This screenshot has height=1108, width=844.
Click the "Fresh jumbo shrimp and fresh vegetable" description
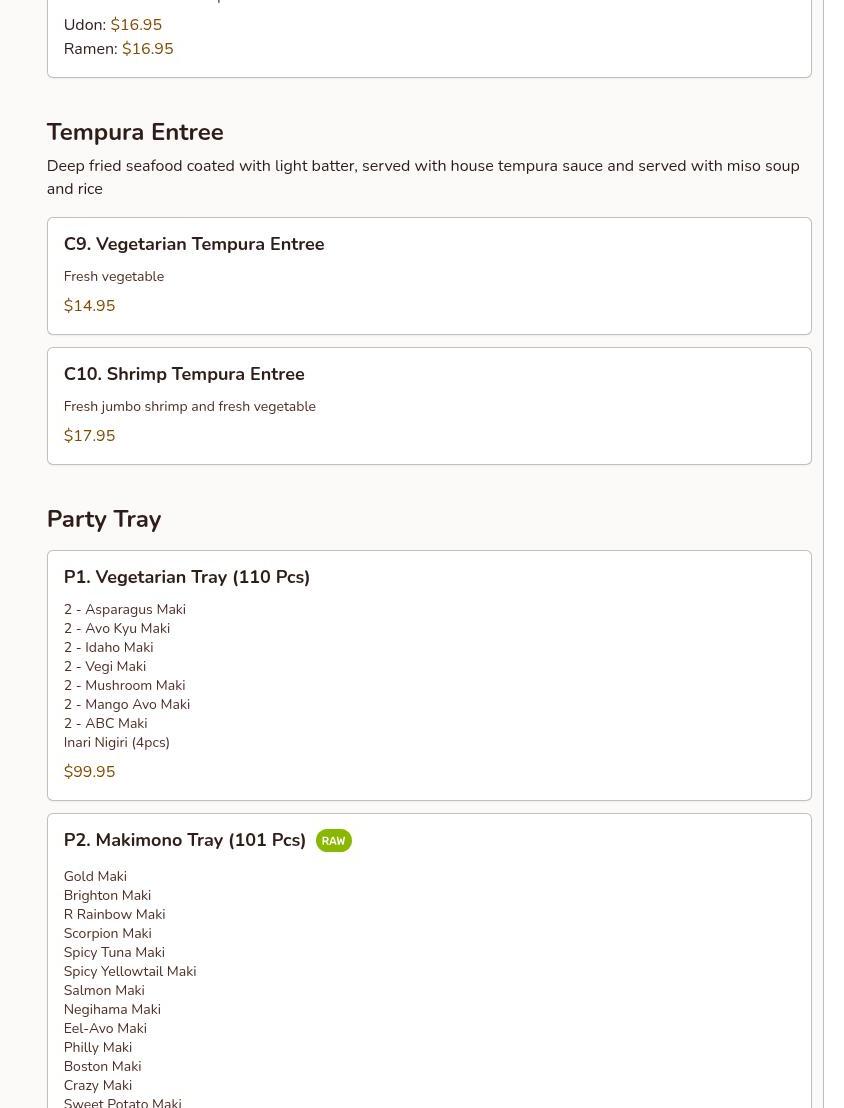coord(190,406)
